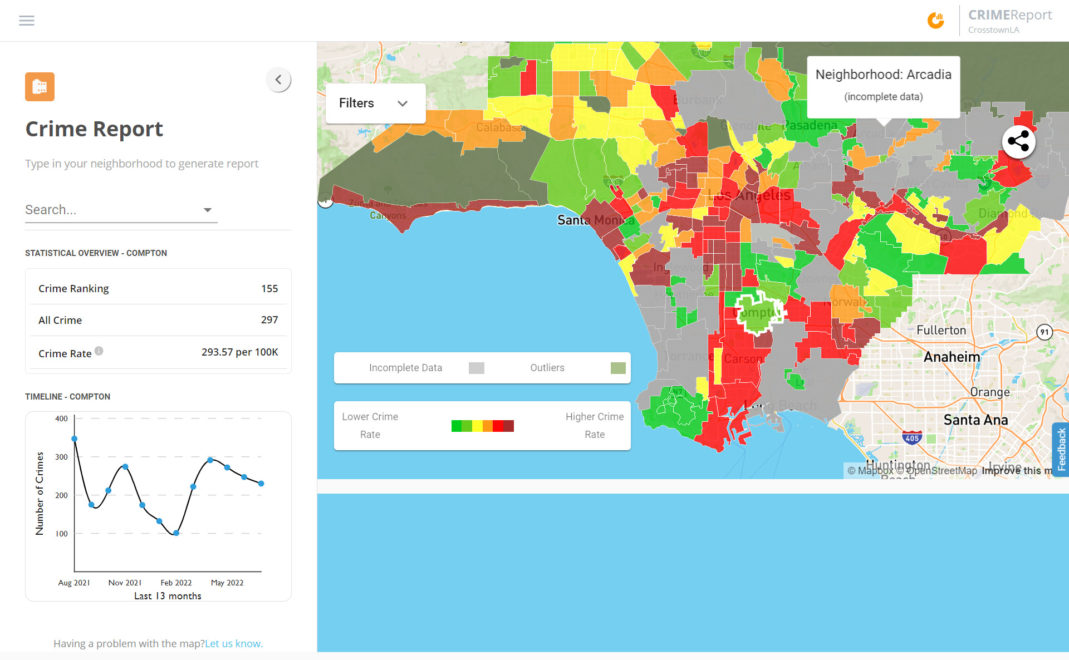
Task: Click the OpenStreetMap attribution link
Action: click(941, 470)
